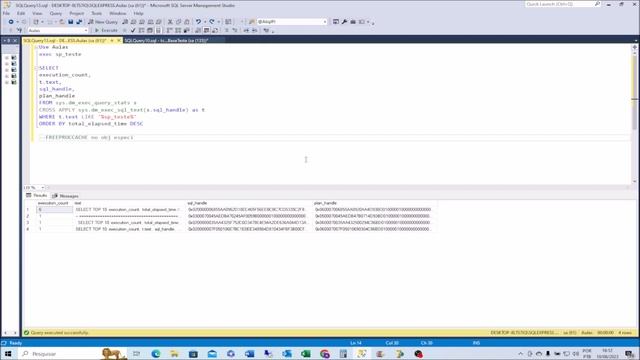Click the Undo arrow icon
The height and width of the screenshot is (360, 640).
(198, 22)
